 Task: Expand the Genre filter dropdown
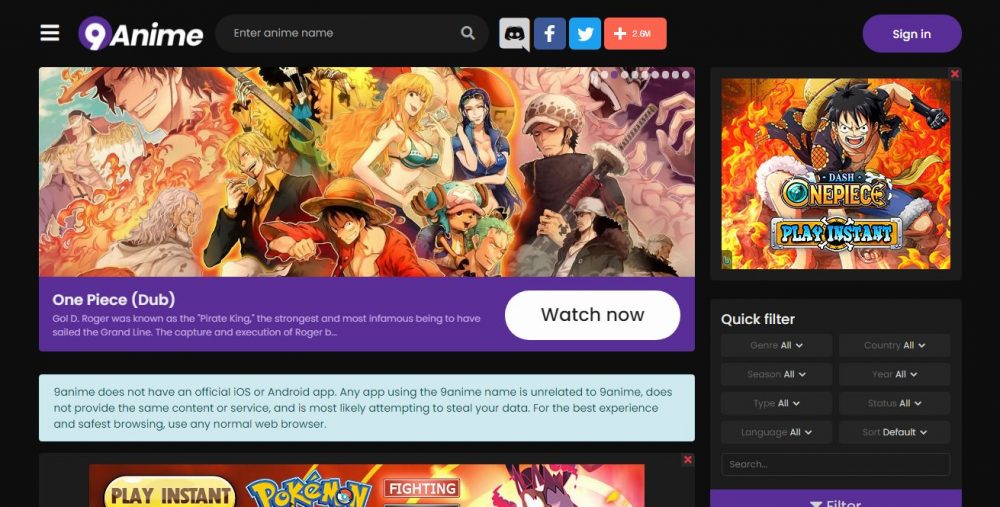[776, 345]
